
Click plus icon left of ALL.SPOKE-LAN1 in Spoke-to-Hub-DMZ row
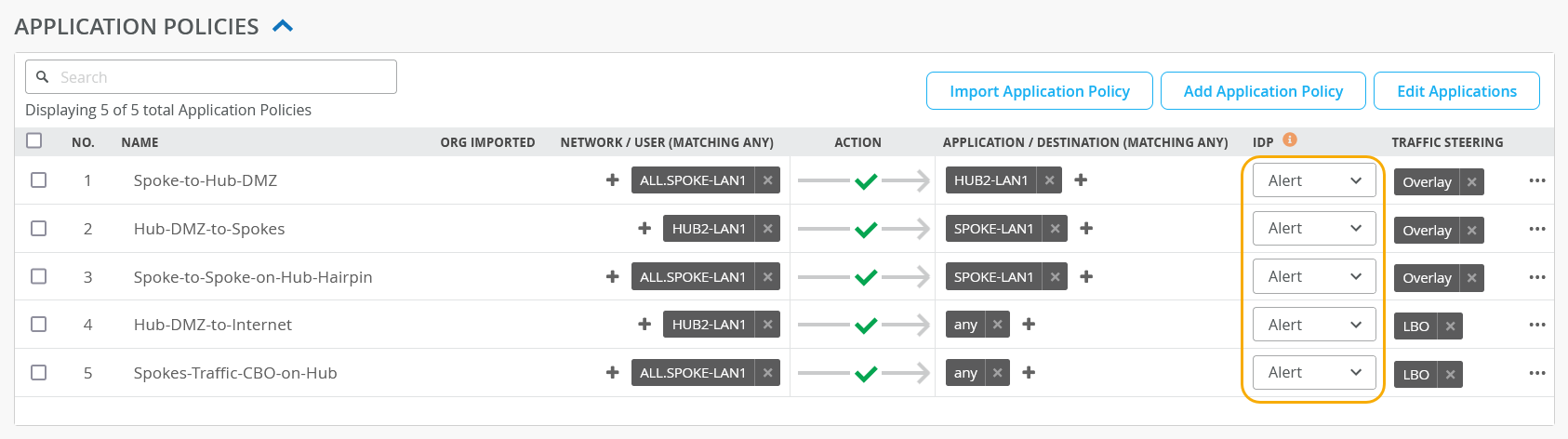(x=612, y=180)
